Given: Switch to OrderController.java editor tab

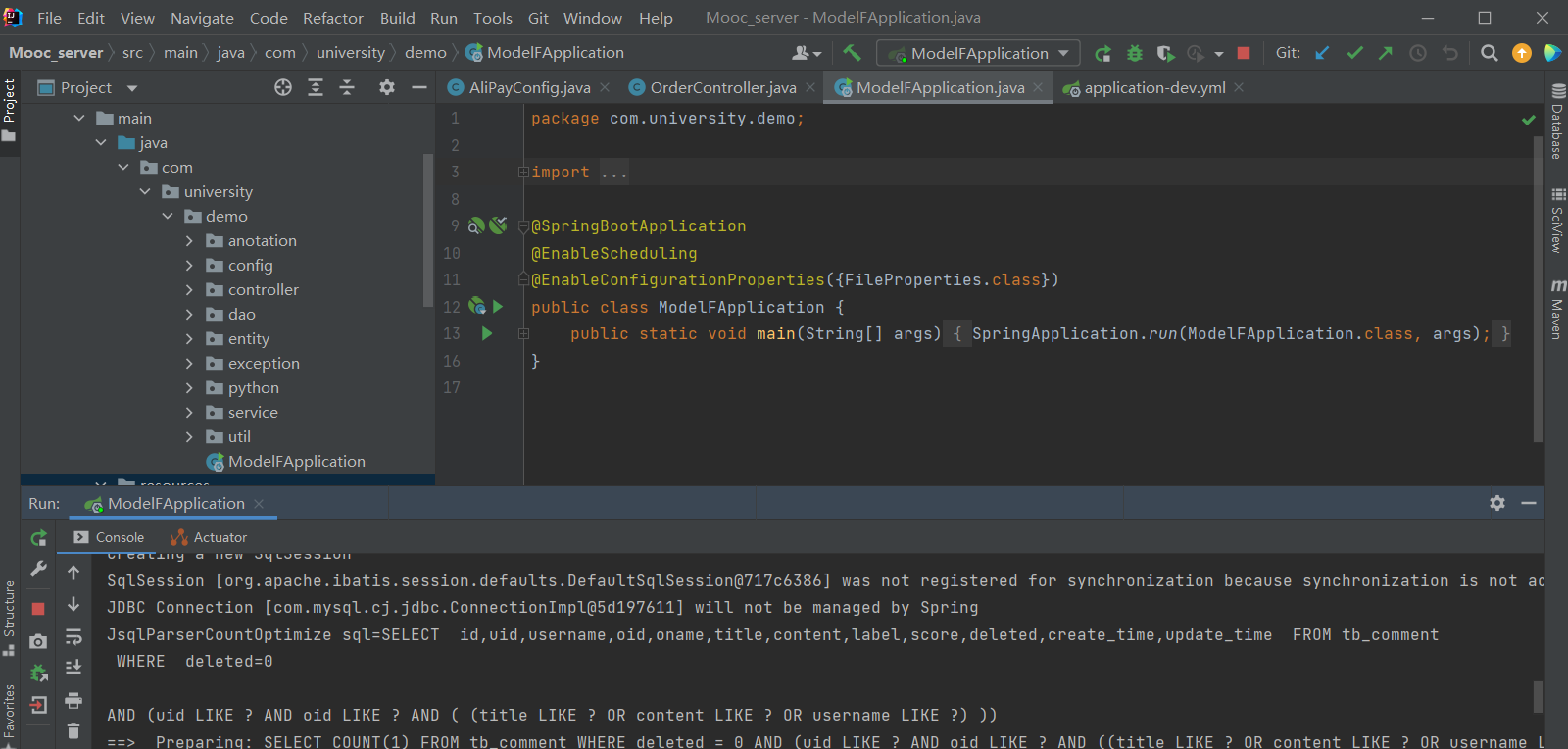Looking at the screenshot, I should 723,87.
